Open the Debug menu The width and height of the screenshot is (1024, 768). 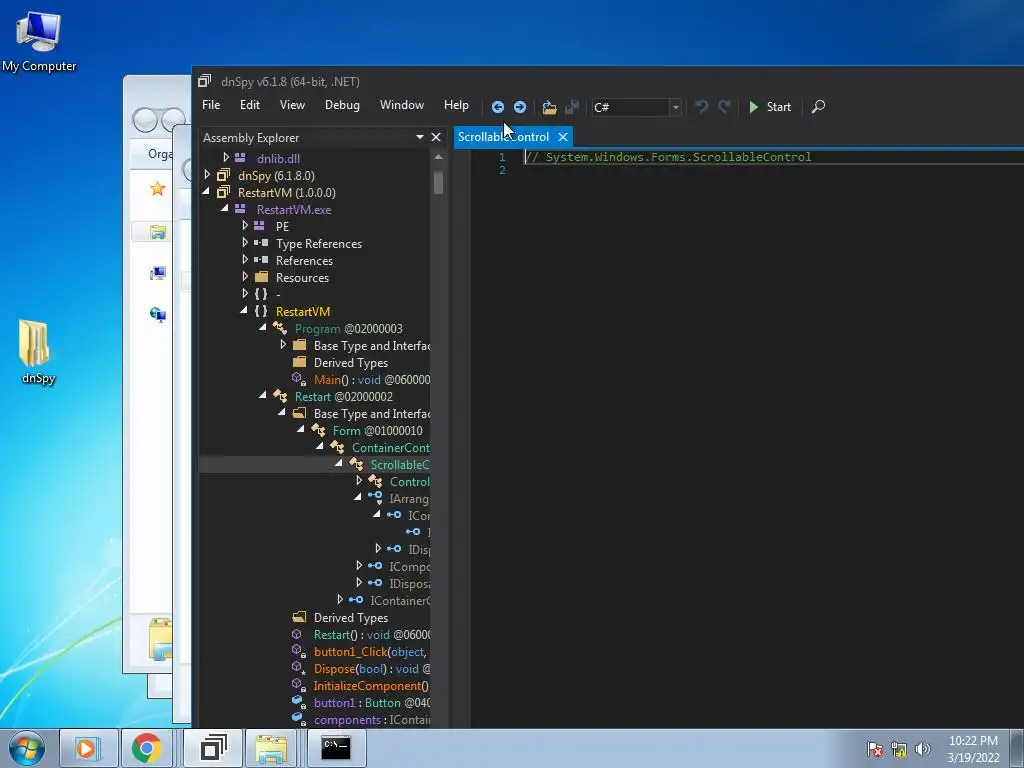(x=342, y=105)
